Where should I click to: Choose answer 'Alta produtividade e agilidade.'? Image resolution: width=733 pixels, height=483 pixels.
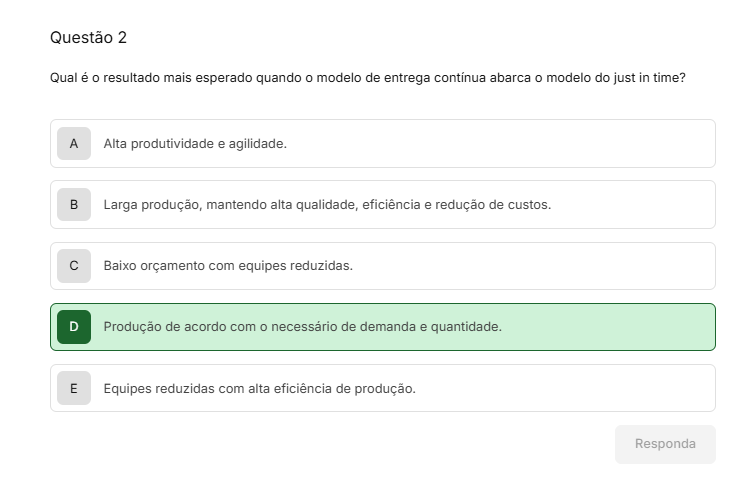tap(195, 144)
